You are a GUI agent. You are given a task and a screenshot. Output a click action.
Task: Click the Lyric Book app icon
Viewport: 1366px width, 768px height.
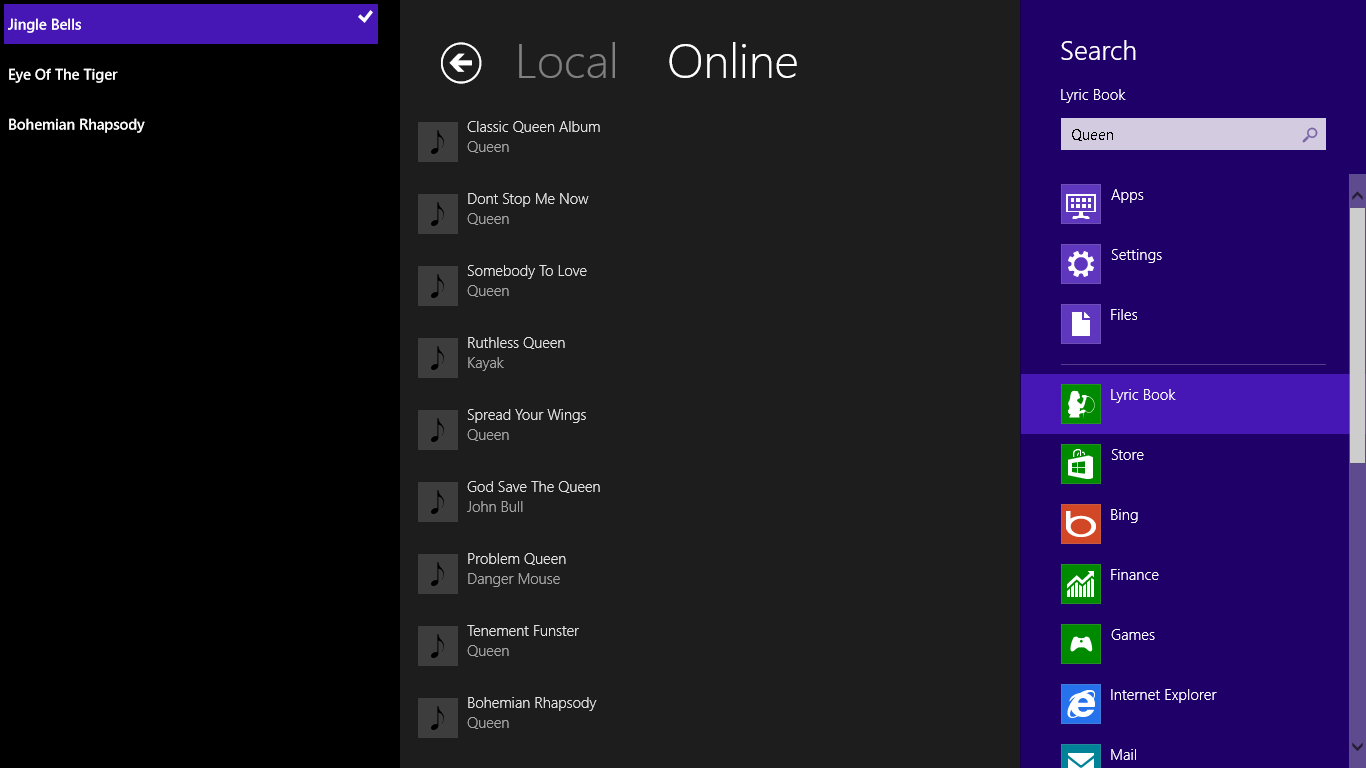click(1080, 404)
